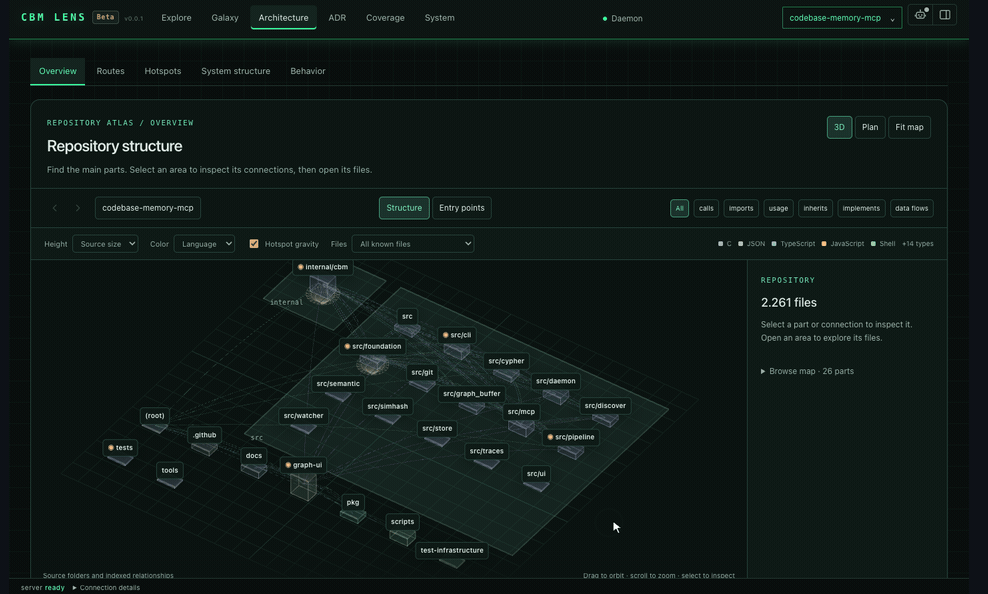Click the JavaScript legend color swatch
This screenshot has height=594, width=988.
824,244
